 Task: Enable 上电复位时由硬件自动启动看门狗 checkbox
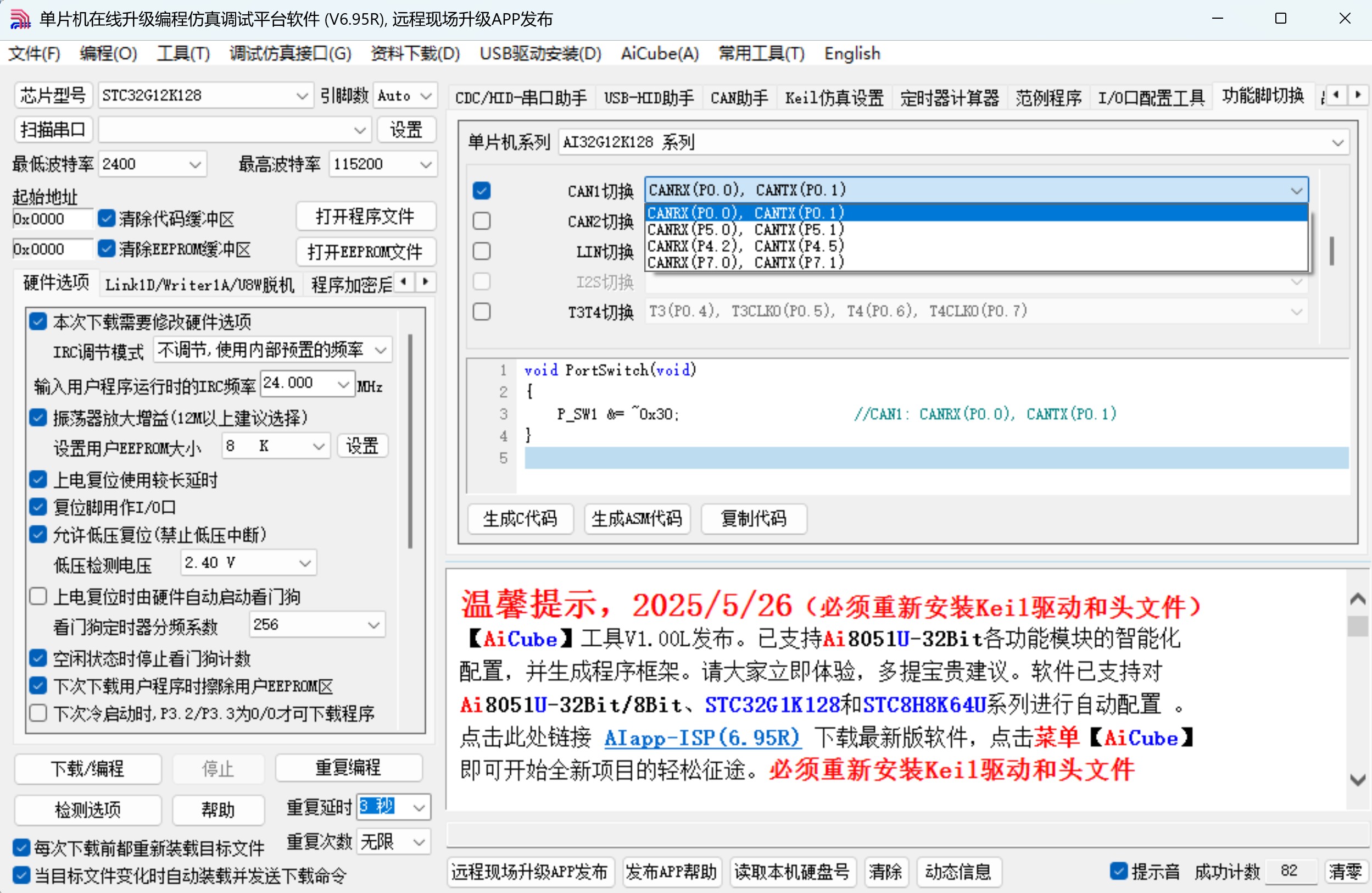(x=38, y=596)
